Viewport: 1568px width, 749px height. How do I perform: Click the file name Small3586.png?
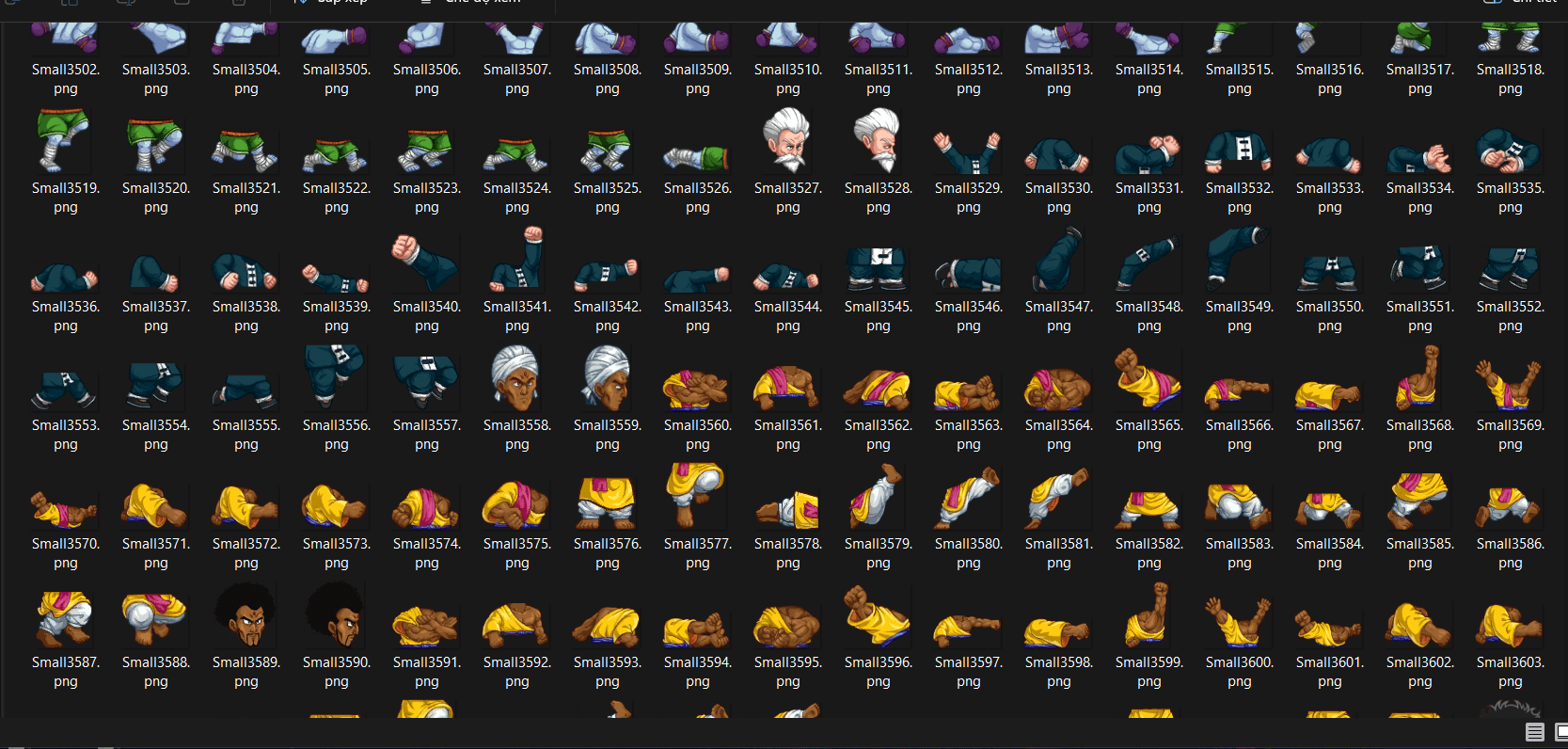(1510, 553)
